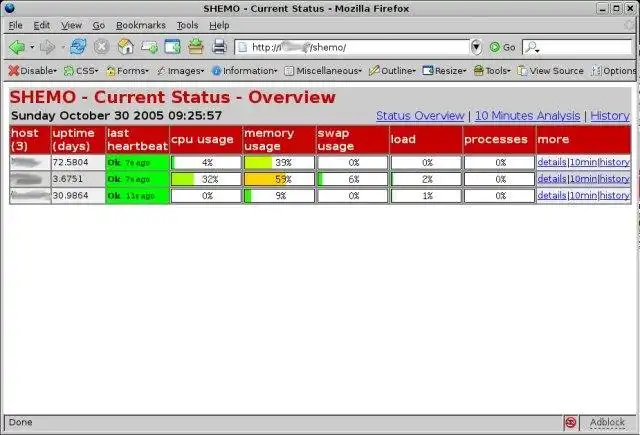Open details for the 3.6751 uptime host
The image size is (640, 435).
point(552,179)
